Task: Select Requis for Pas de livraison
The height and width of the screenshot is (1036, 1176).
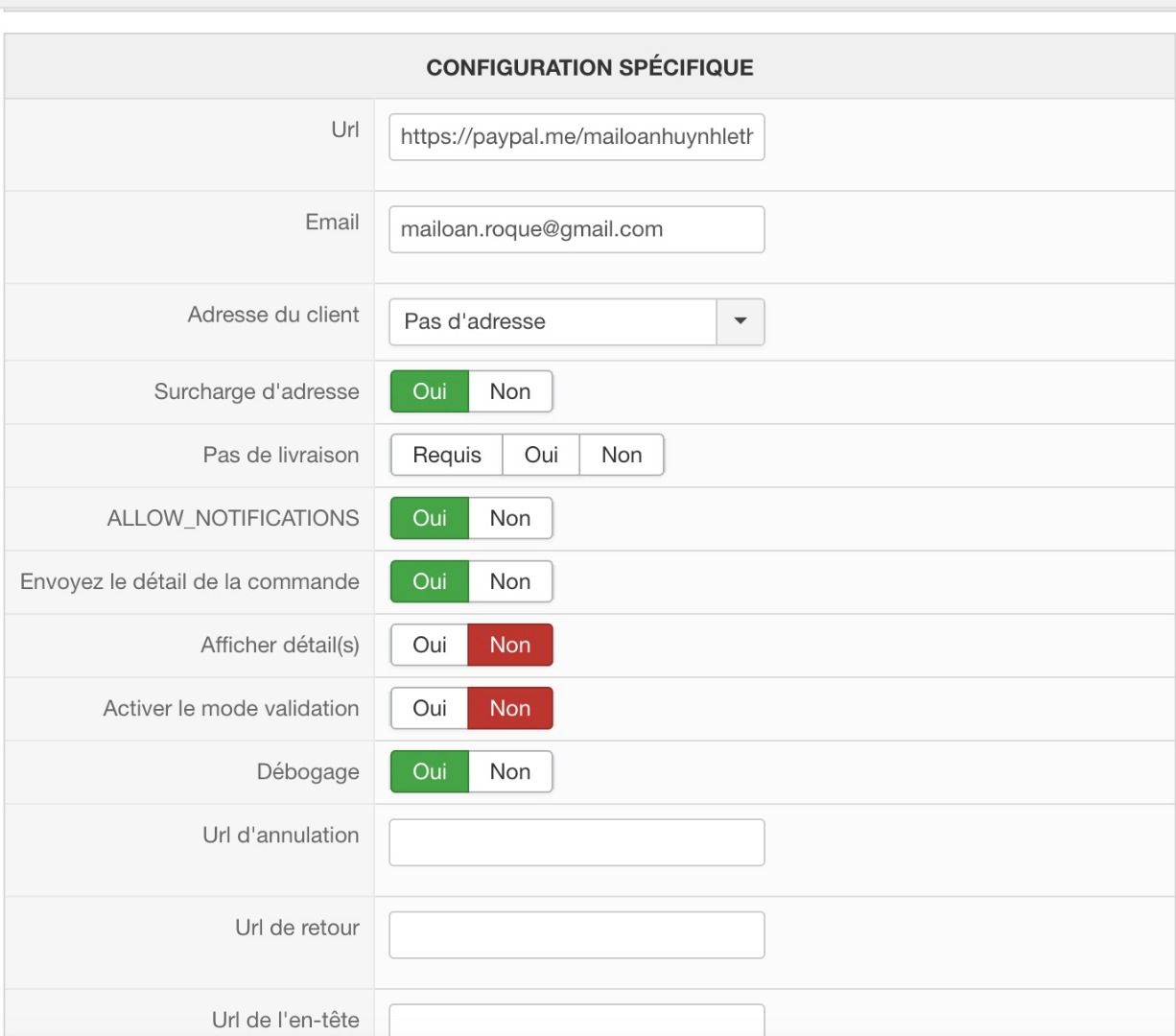Action: coord(447,455)
